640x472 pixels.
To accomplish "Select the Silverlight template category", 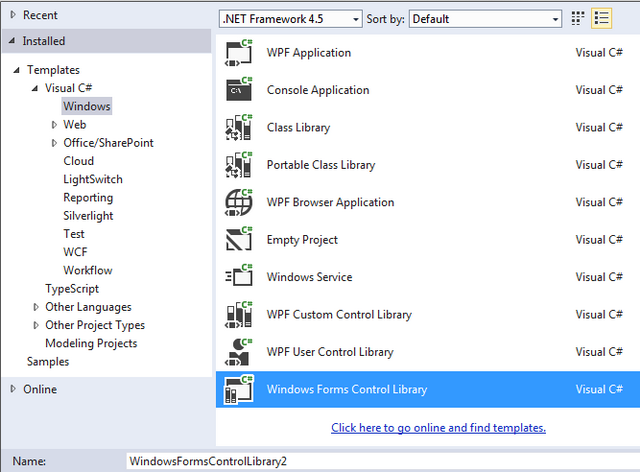I will (x=88, y=216).
